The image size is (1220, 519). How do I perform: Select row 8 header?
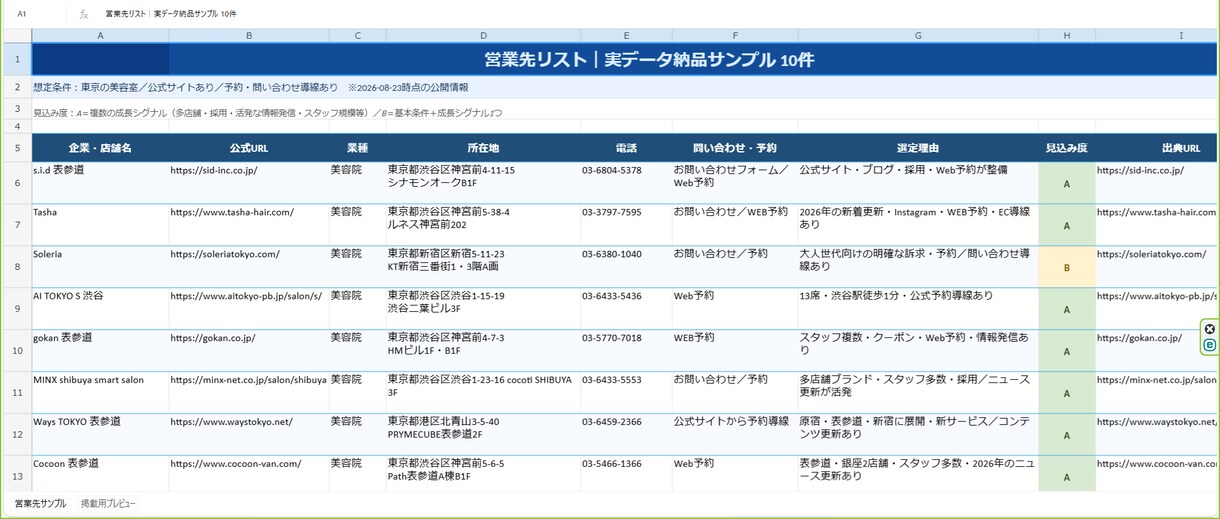tap(17, 267)
